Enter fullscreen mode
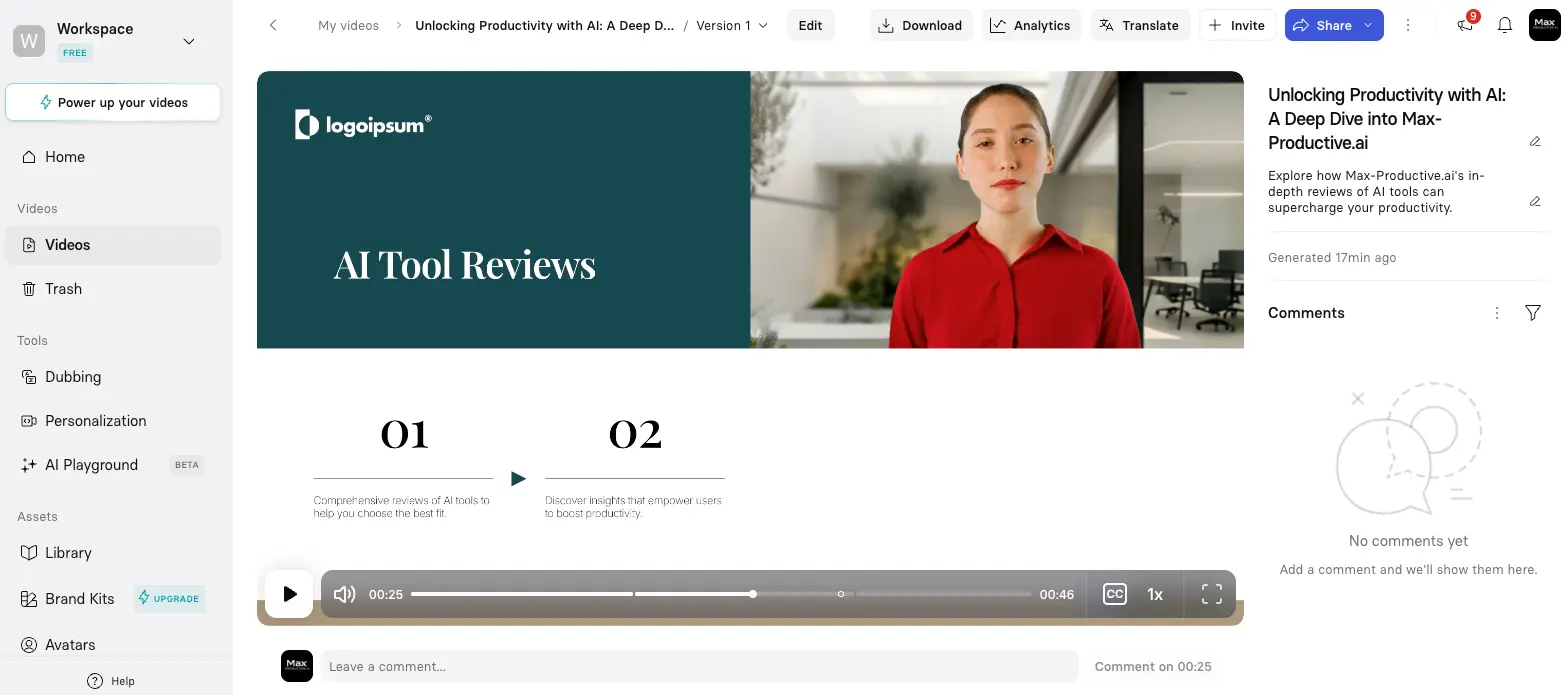Screen dimensions: 1565x695 coord(1211,594)
